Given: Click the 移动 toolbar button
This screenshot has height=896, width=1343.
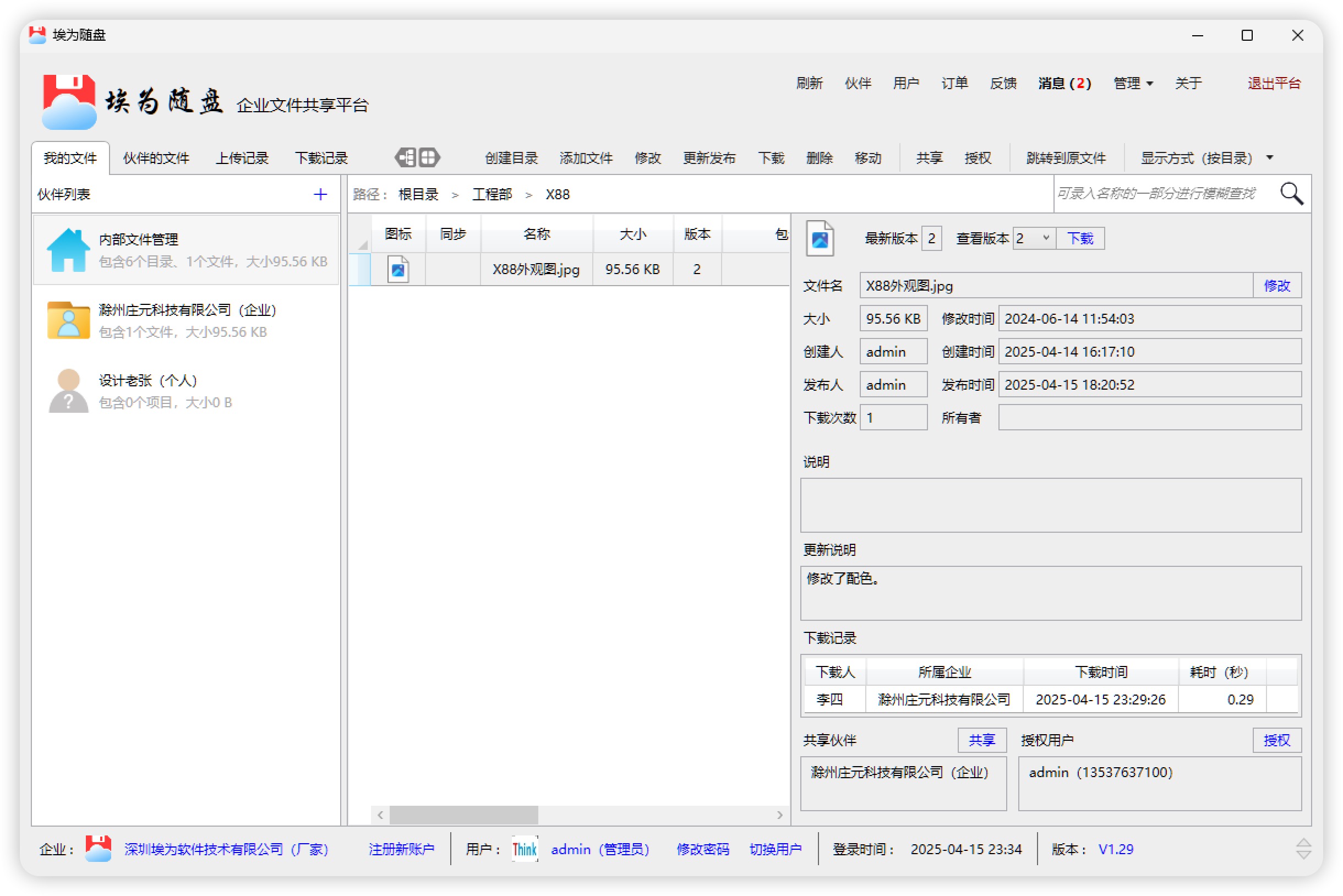Looking at the screenshot, I should click(867, 159).
